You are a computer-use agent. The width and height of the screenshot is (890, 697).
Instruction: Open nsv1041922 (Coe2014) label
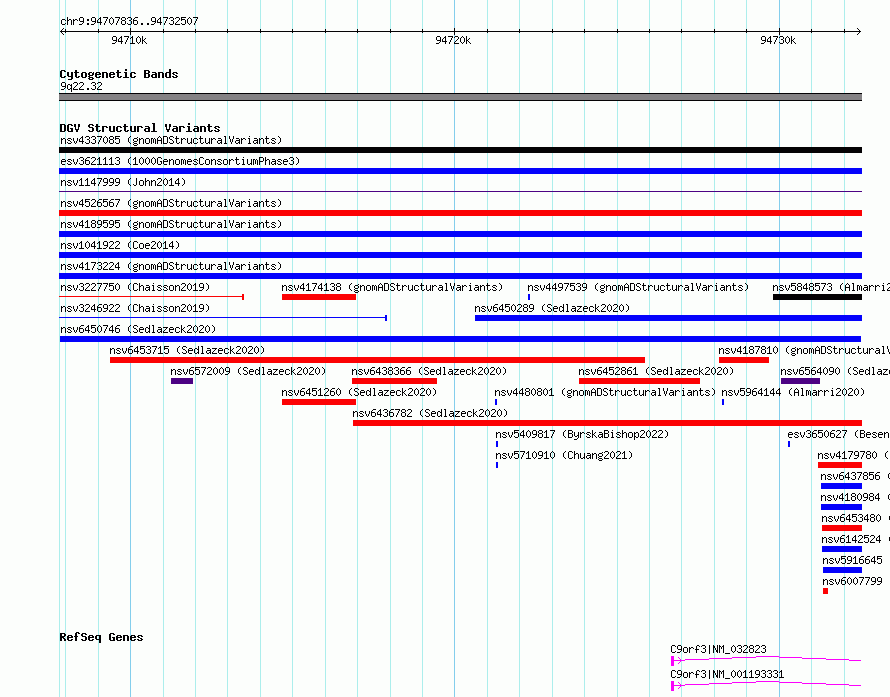tap(120, 245)
